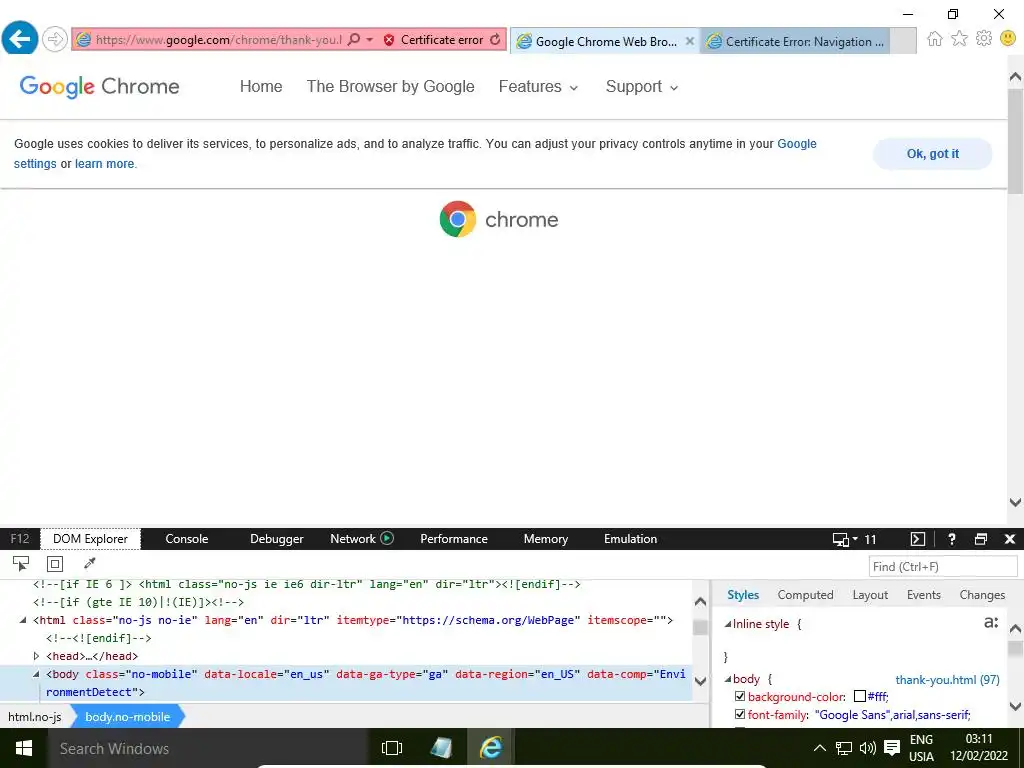Select the DOM Explorer tab

[x=90, y=539]
